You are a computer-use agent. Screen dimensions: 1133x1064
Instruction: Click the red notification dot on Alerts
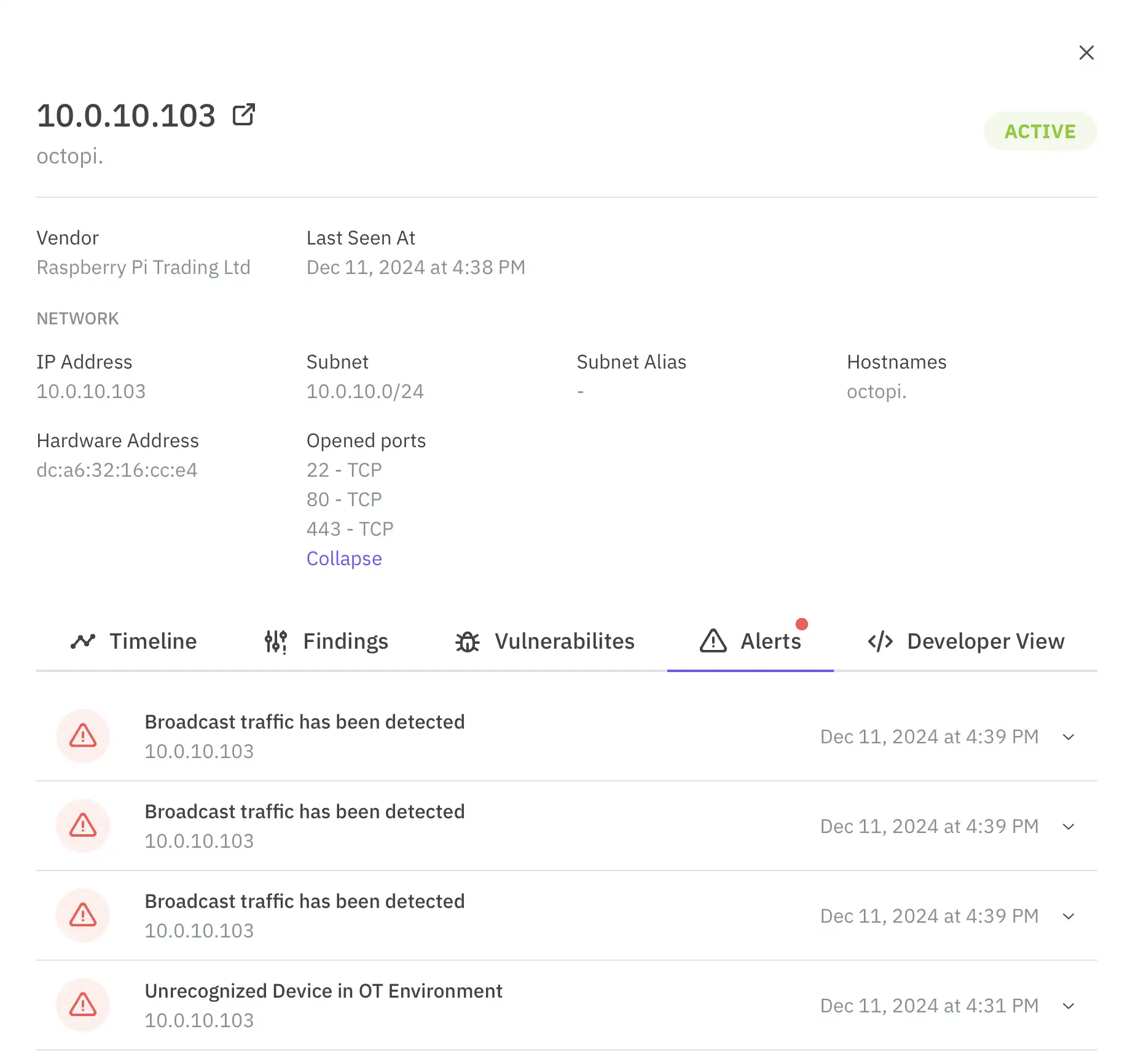coord(801,624)
